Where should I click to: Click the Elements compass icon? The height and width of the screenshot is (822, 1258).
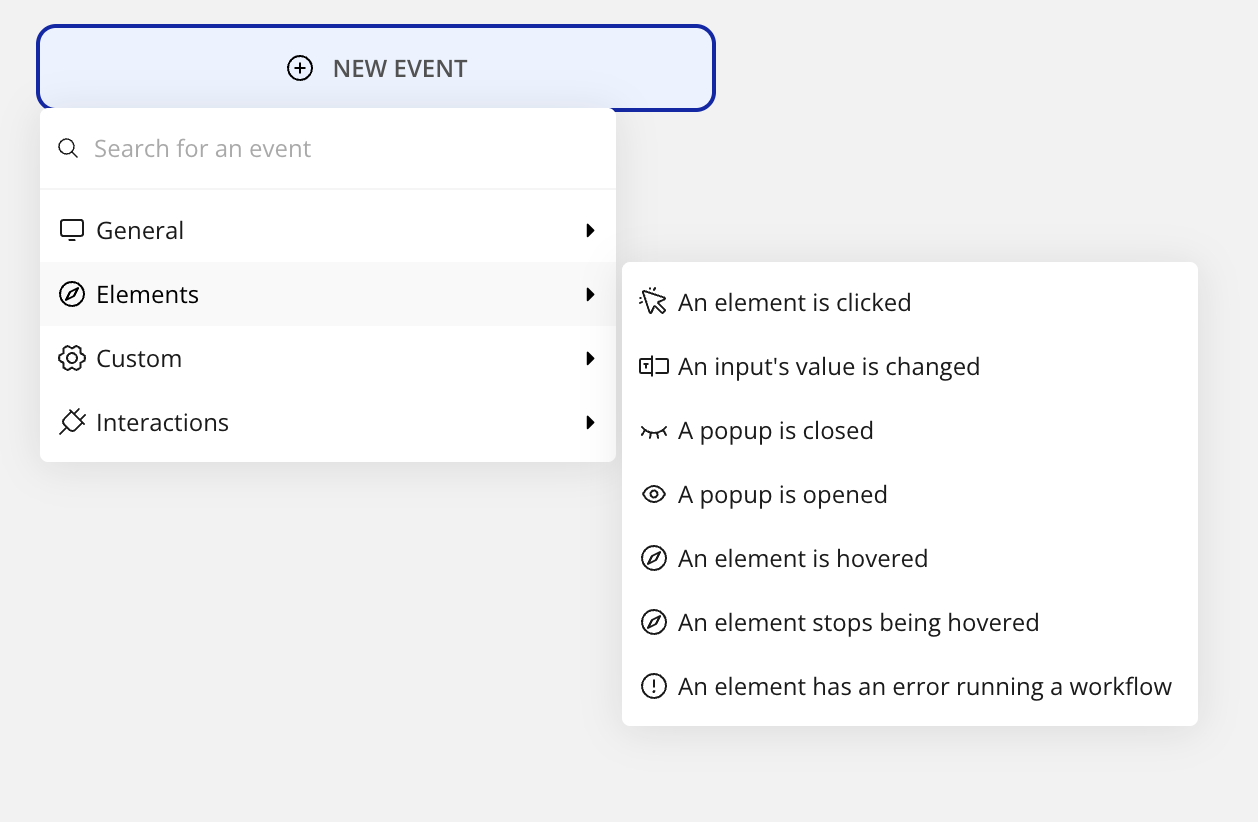tap(72, 294)
